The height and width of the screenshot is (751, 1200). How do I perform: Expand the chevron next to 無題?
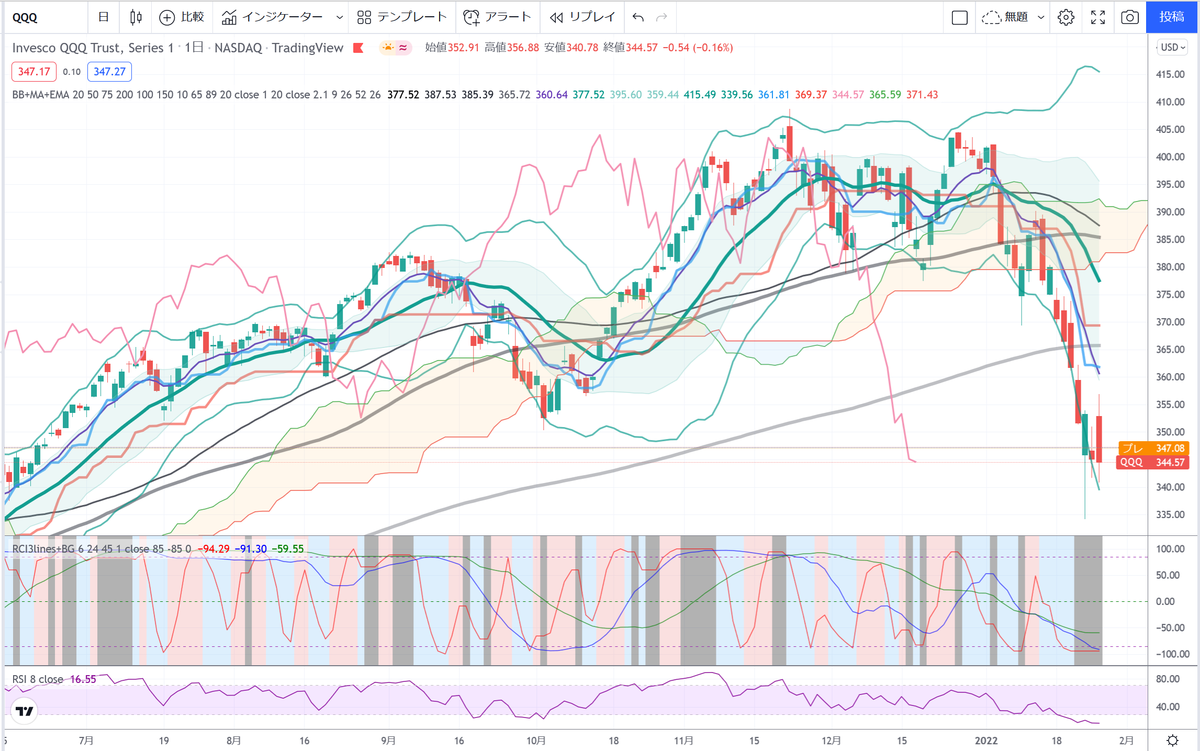point(1040,17)
